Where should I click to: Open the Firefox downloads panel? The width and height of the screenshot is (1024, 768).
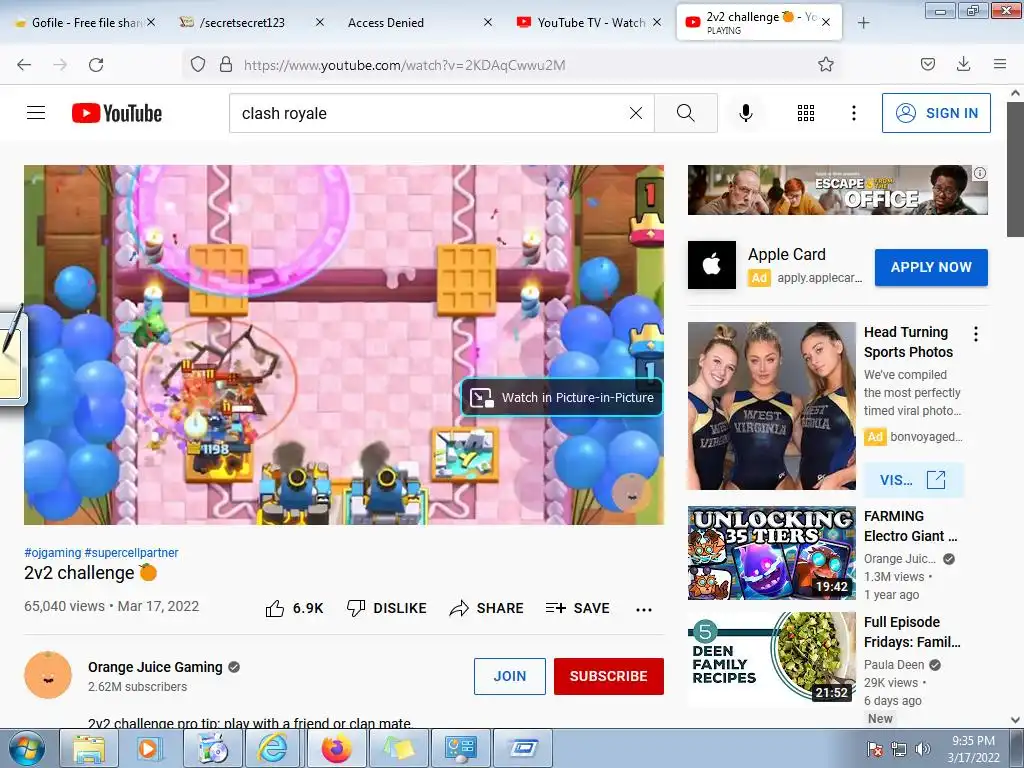(963, 64)
